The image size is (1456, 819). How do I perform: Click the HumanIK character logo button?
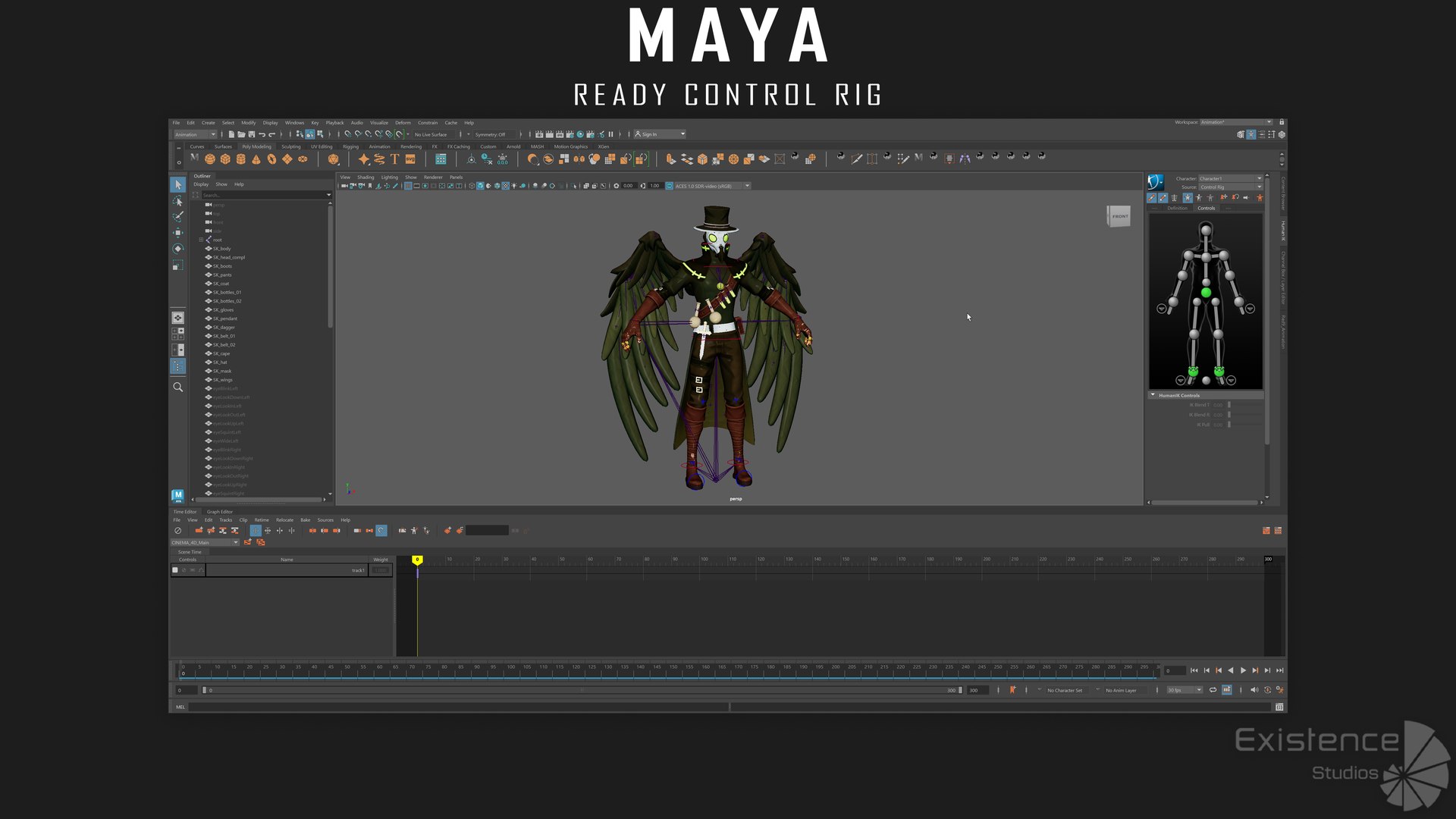[1155, 181]
